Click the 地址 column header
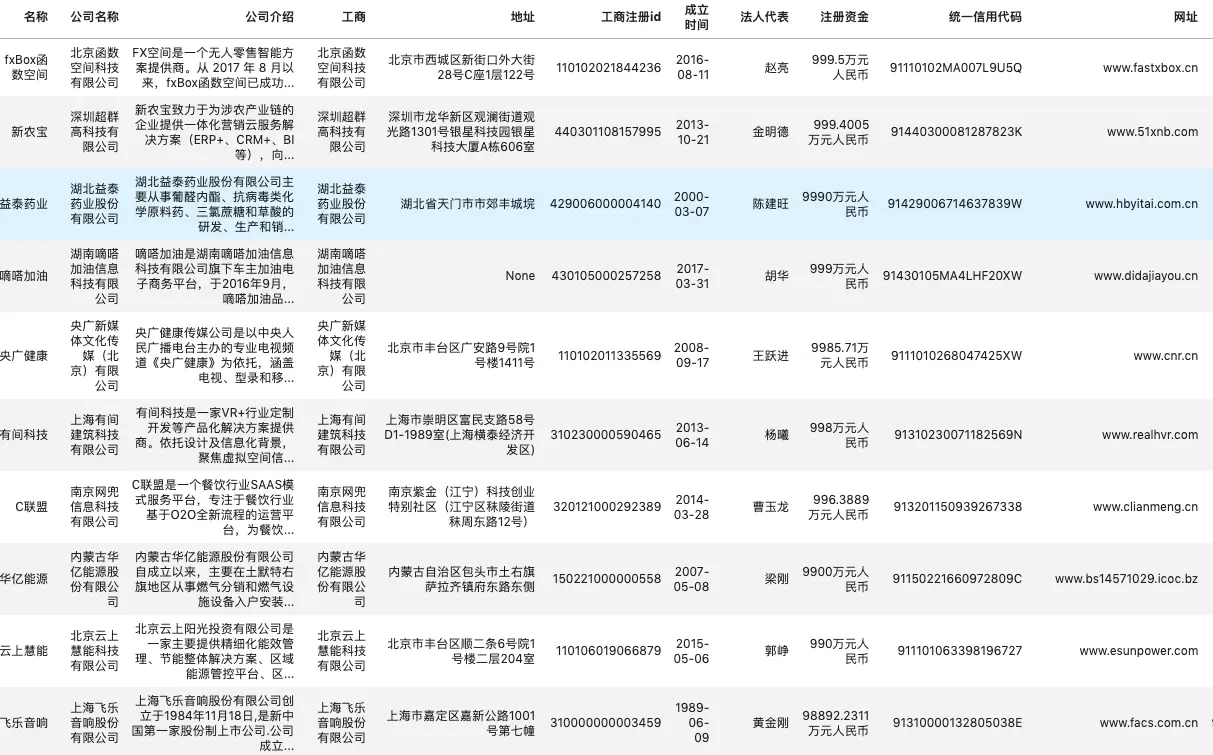 522,17
